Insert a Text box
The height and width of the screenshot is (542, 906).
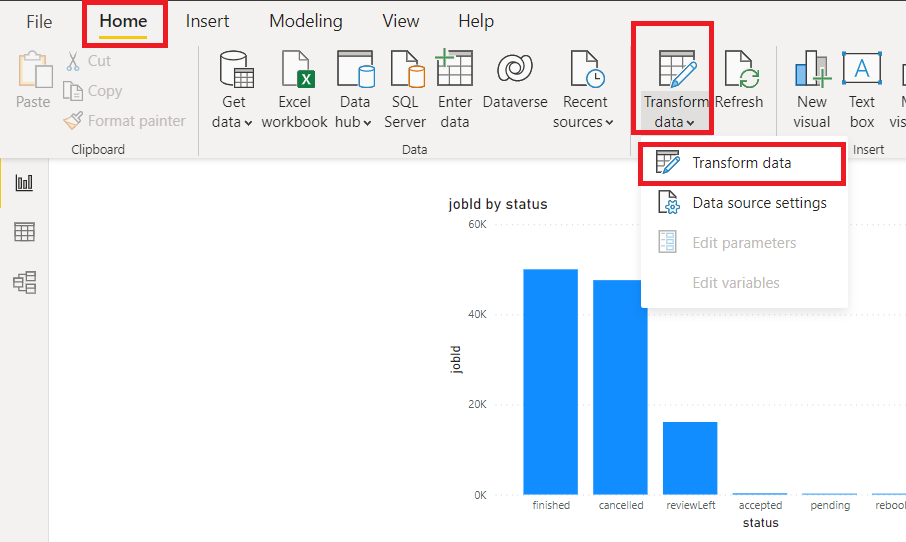point(862,90)
